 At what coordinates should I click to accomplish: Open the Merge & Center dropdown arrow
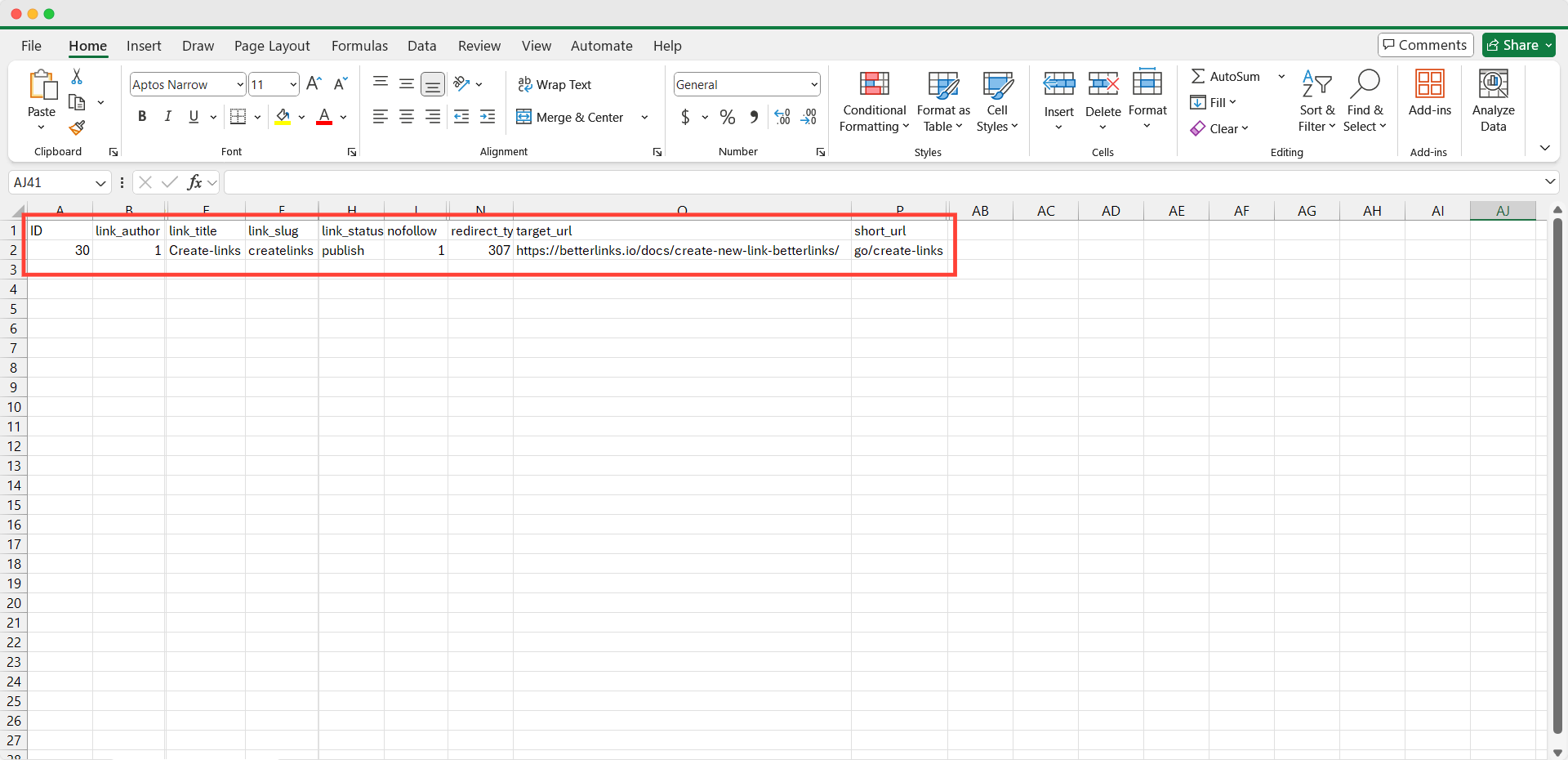coord(644,117)
